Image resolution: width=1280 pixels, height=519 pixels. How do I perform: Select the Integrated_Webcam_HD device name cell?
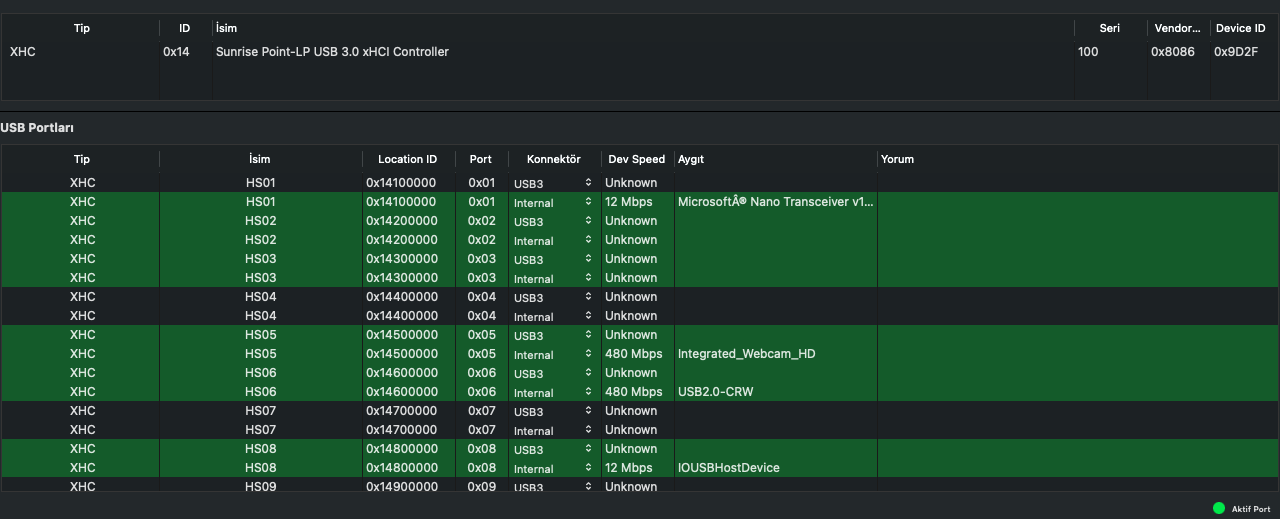coord(746,354)
